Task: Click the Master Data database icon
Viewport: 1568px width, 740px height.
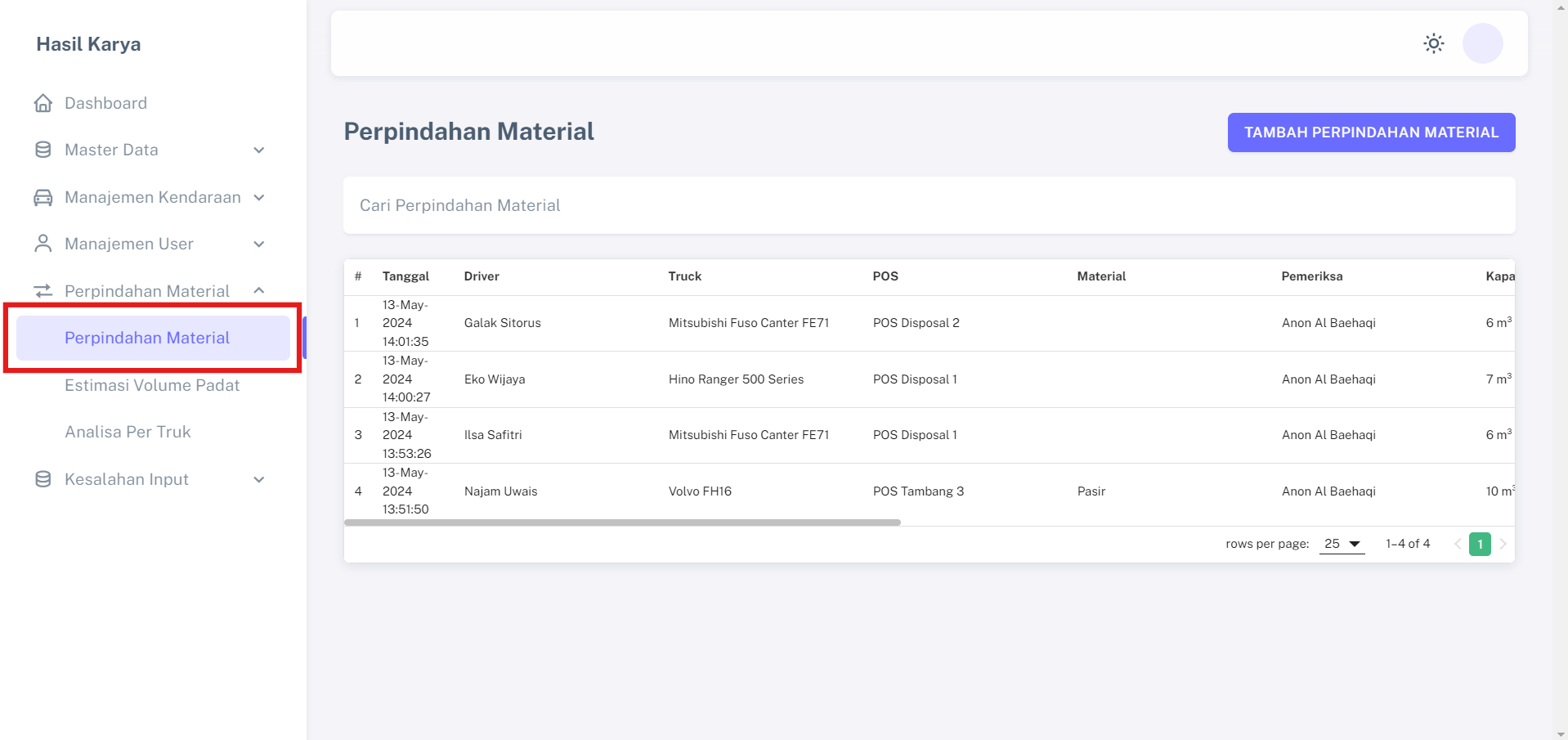Action: click(x=43, y=150)
